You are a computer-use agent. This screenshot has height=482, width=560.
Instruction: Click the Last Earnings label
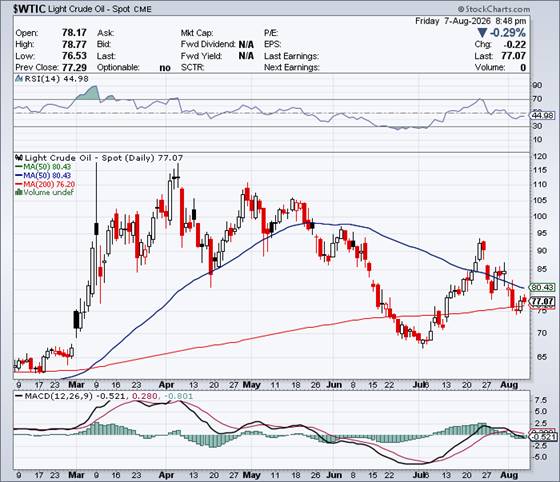[x=291, y=56]
